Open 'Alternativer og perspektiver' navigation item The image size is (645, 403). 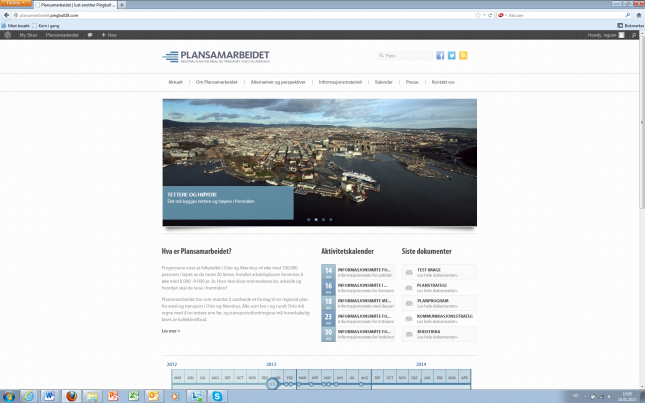pyautogui.click(x=278, y=82)
